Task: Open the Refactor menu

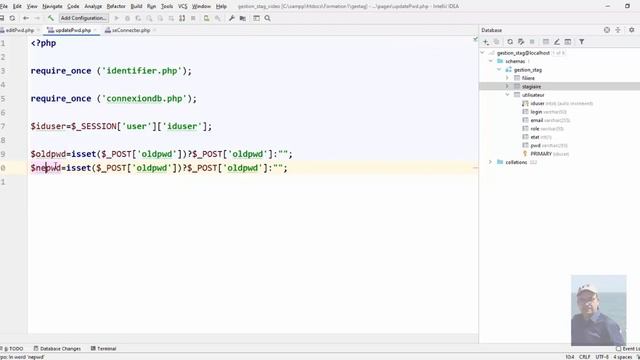Action: click(116, 6)
